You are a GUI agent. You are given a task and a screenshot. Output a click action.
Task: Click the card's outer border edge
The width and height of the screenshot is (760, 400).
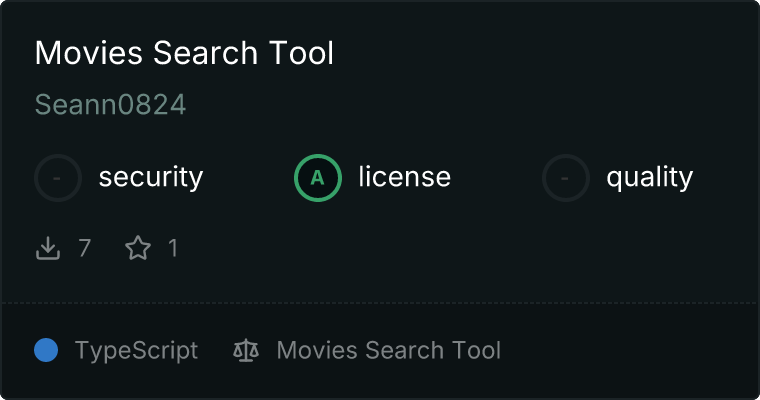[1, 200]
